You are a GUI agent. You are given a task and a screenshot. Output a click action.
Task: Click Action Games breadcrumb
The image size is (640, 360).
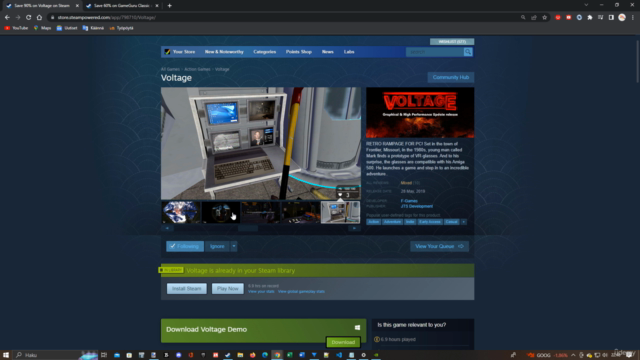click(x=197, y=69)
